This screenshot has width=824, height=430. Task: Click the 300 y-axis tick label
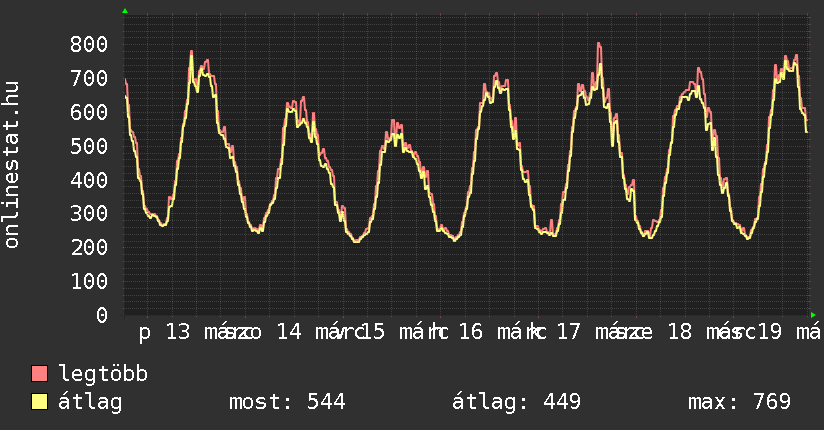coord(89,214)
